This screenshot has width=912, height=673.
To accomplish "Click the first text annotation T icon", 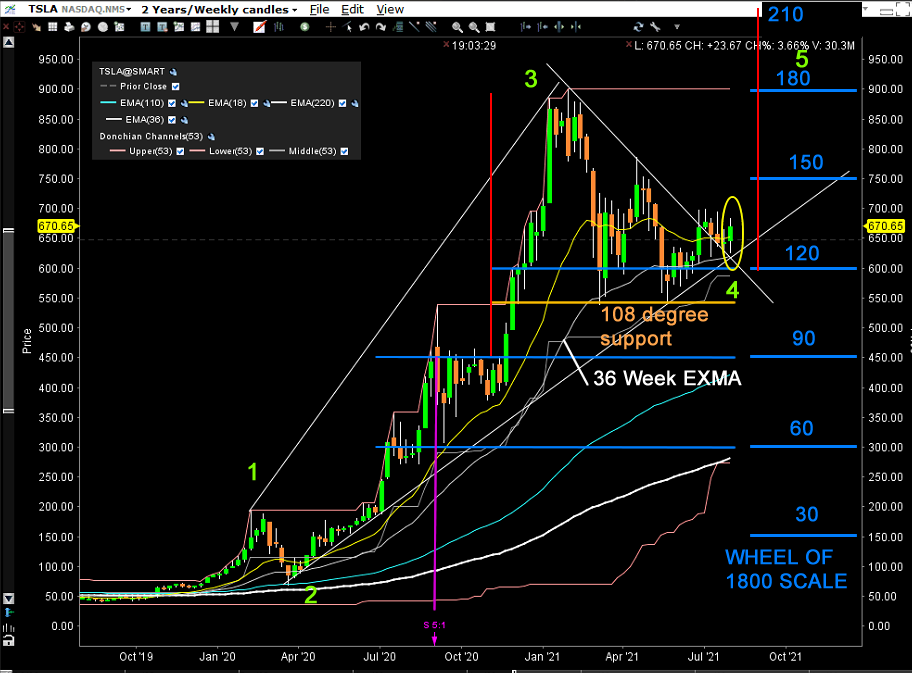I will click(x=145, y=27).
